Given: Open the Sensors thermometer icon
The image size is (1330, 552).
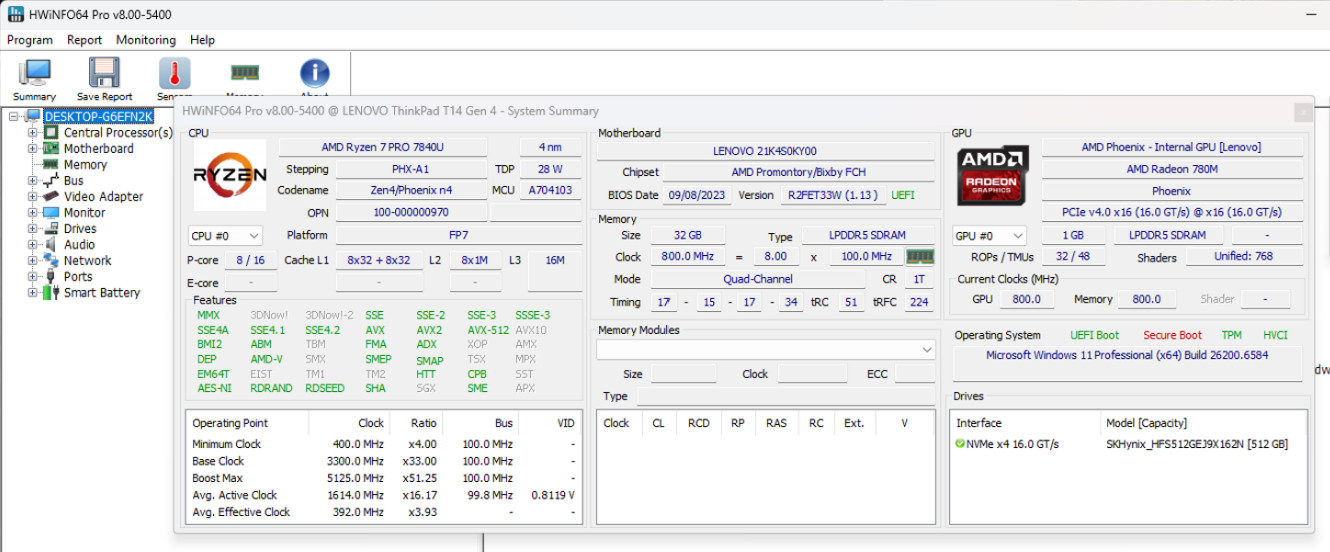Looking at the screenshot, I should (174, 73).
